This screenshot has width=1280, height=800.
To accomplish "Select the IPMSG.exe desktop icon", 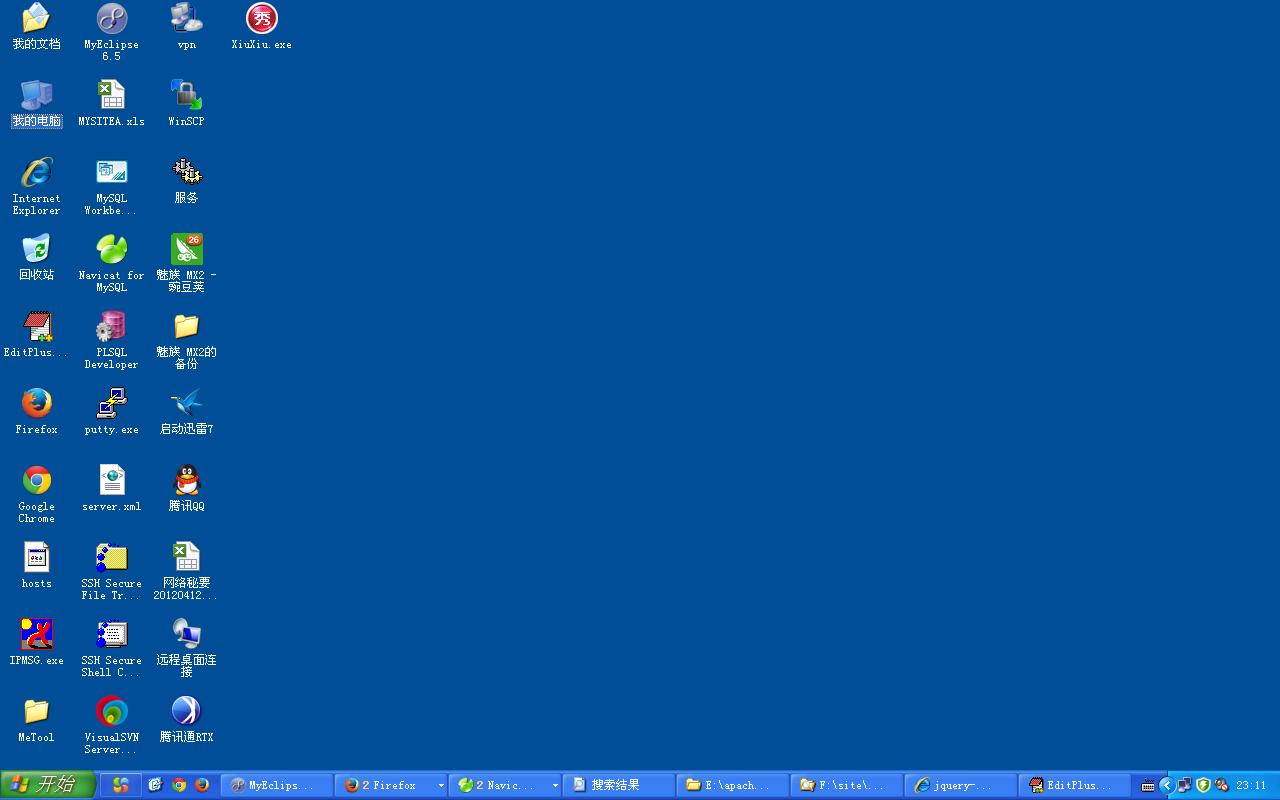I will 36,643.
